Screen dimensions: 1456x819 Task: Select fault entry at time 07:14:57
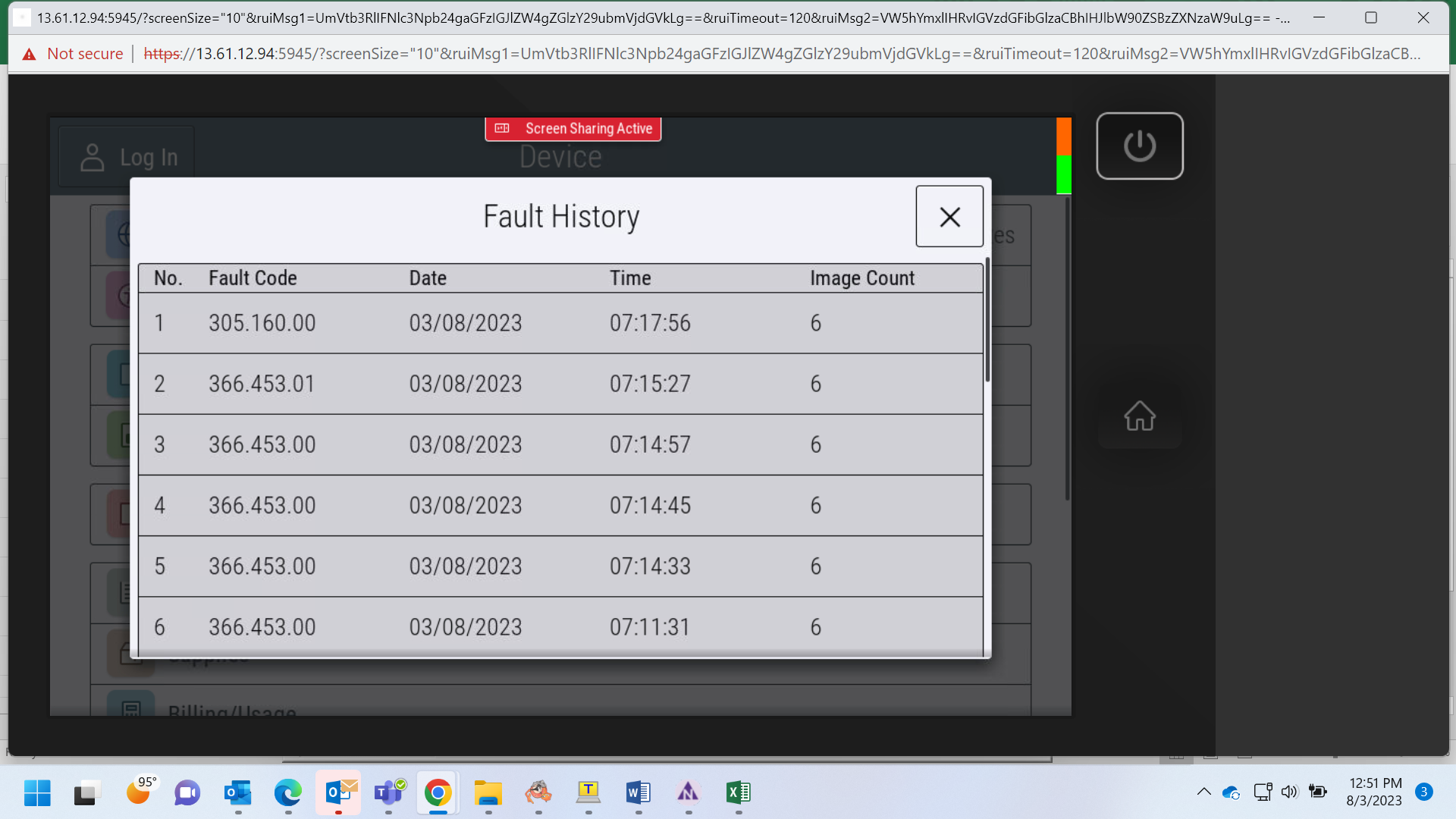(560, 444)
